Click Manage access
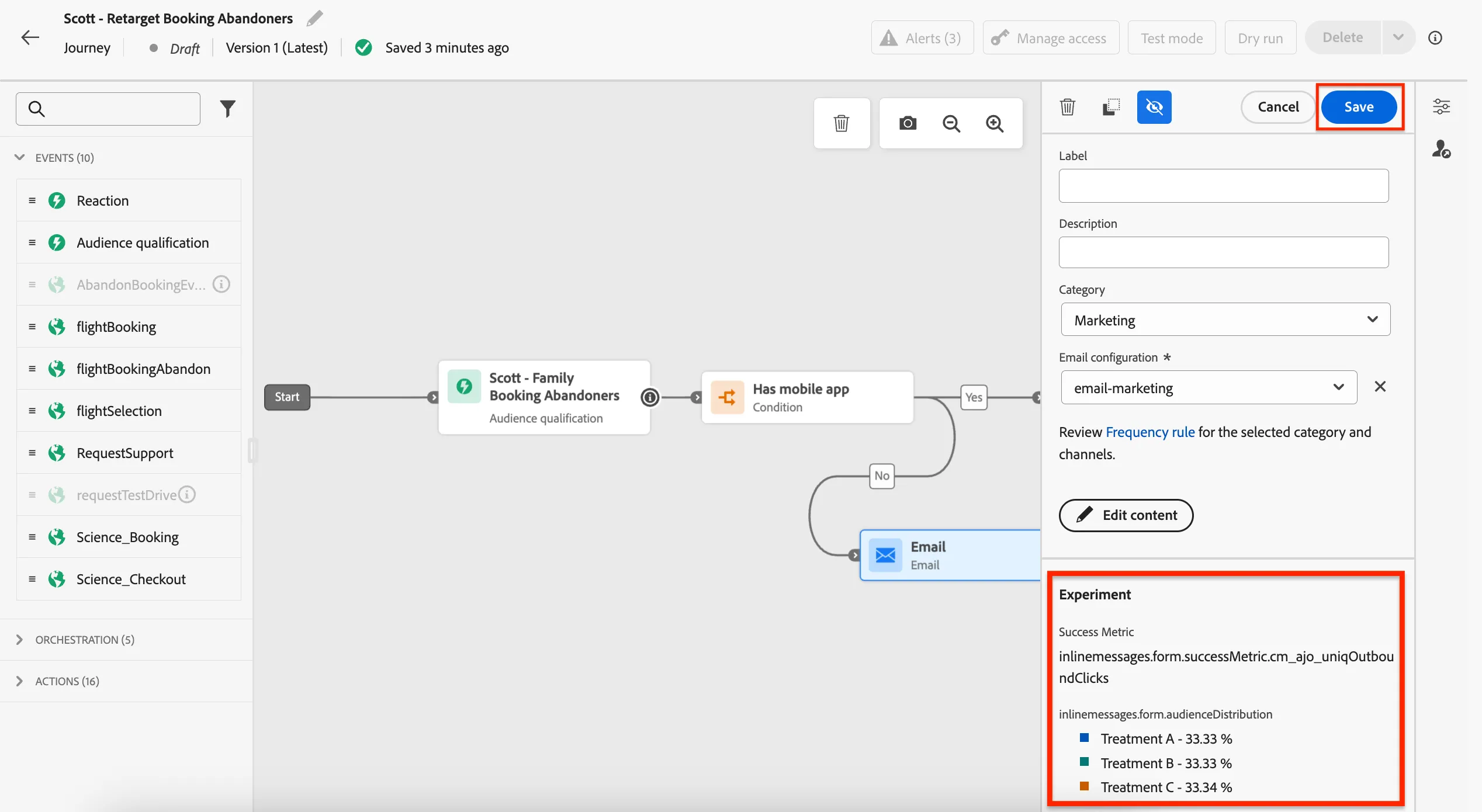The height and width of the screenshot is (812, 1482). coord(1051,38)
